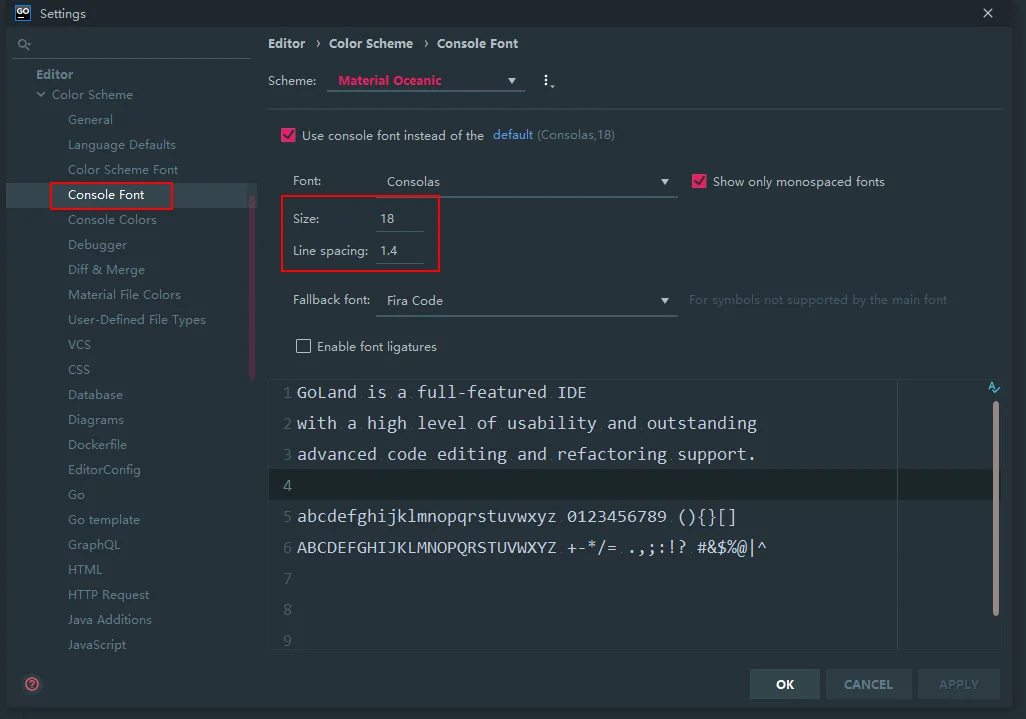Open the scheme actions kebab menu
This screenshot has height=719, width=1026.
coord(548,80)
